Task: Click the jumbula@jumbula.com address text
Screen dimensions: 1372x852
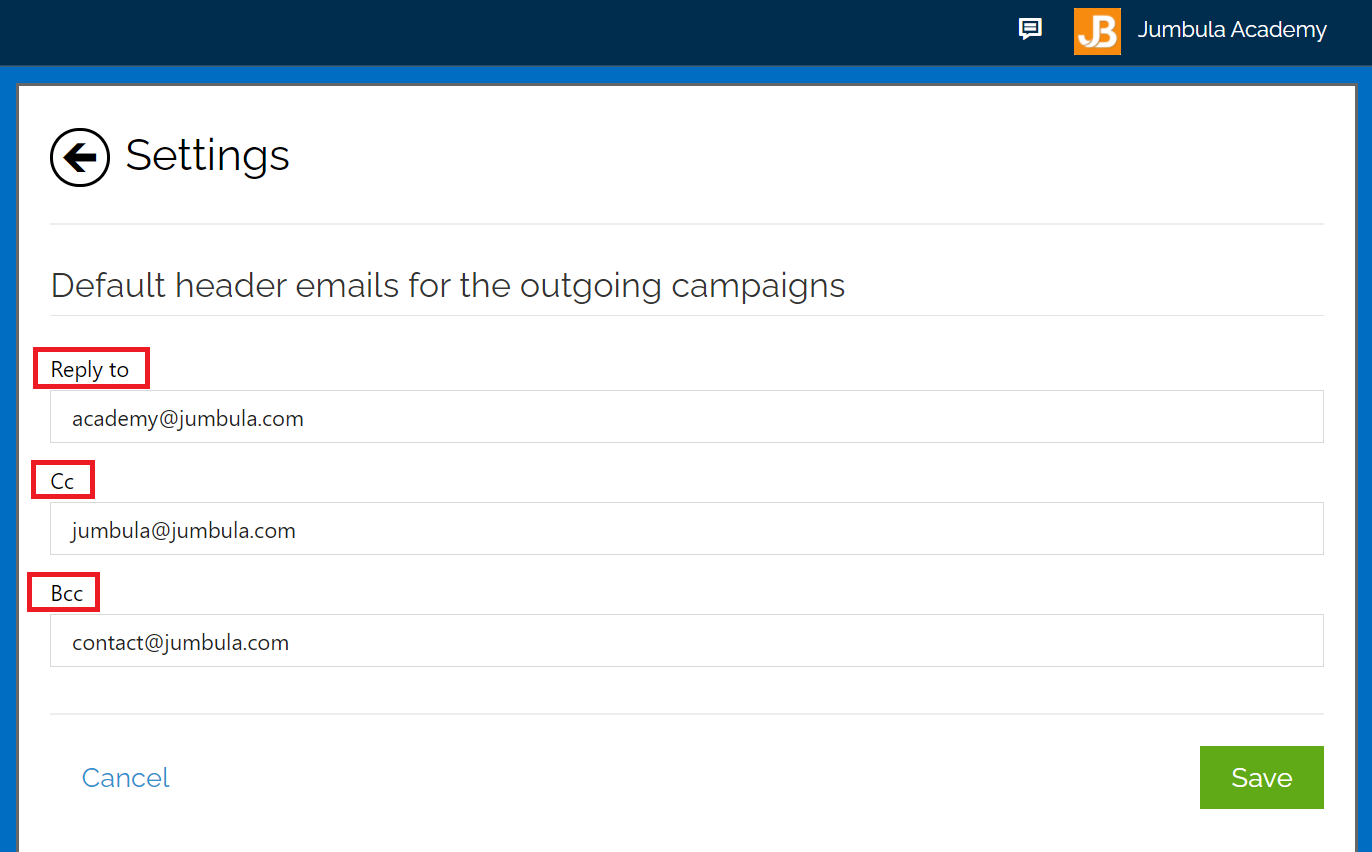Action: click(x=183, y=530)
